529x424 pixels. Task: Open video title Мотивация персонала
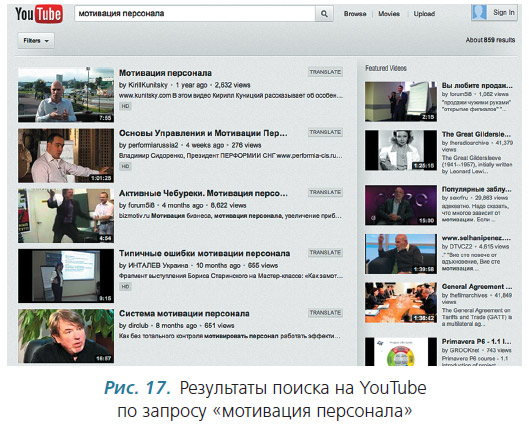(x=165, y=73)
